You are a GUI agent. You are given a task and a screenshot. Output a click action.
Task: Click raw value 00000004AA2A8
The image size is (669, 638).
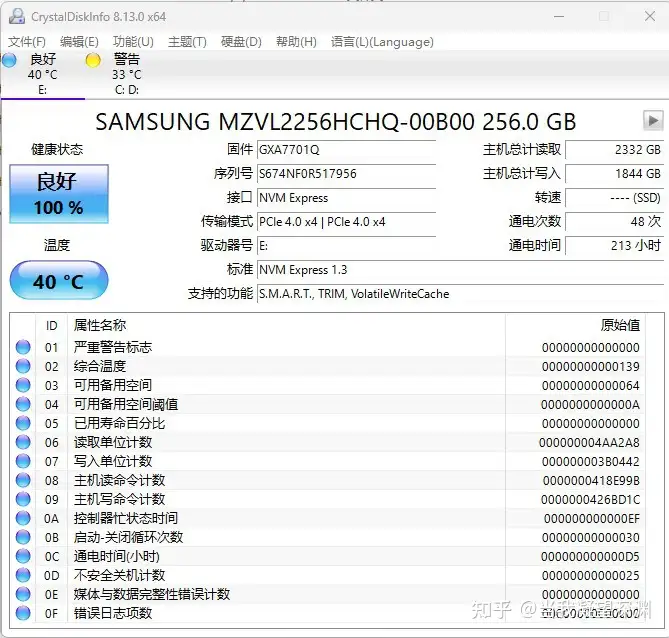pos(589,443)
